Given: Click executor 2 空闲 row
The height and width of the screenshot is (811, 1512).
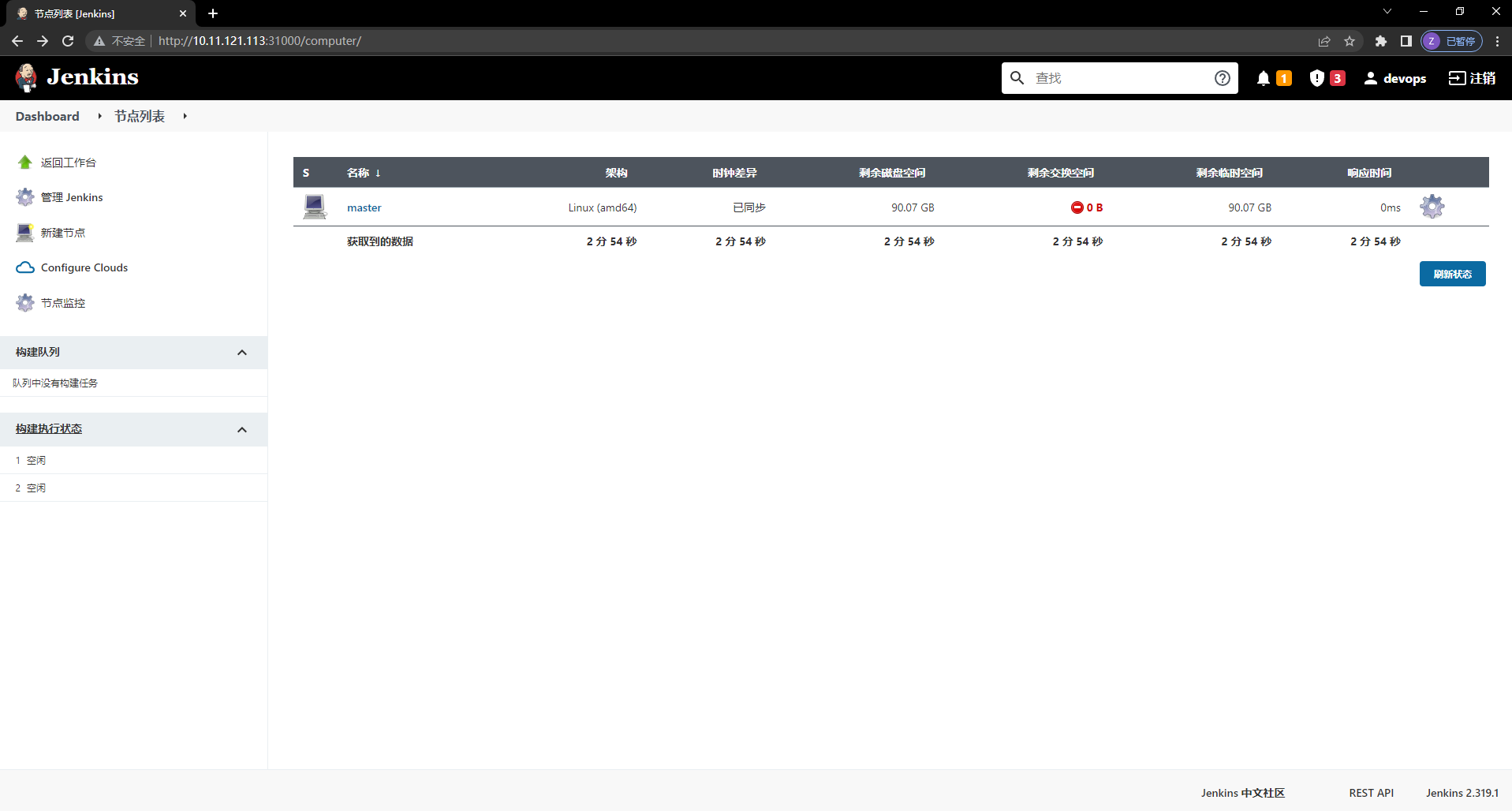Looking at the screenshot, I should (x=133, y=488).
